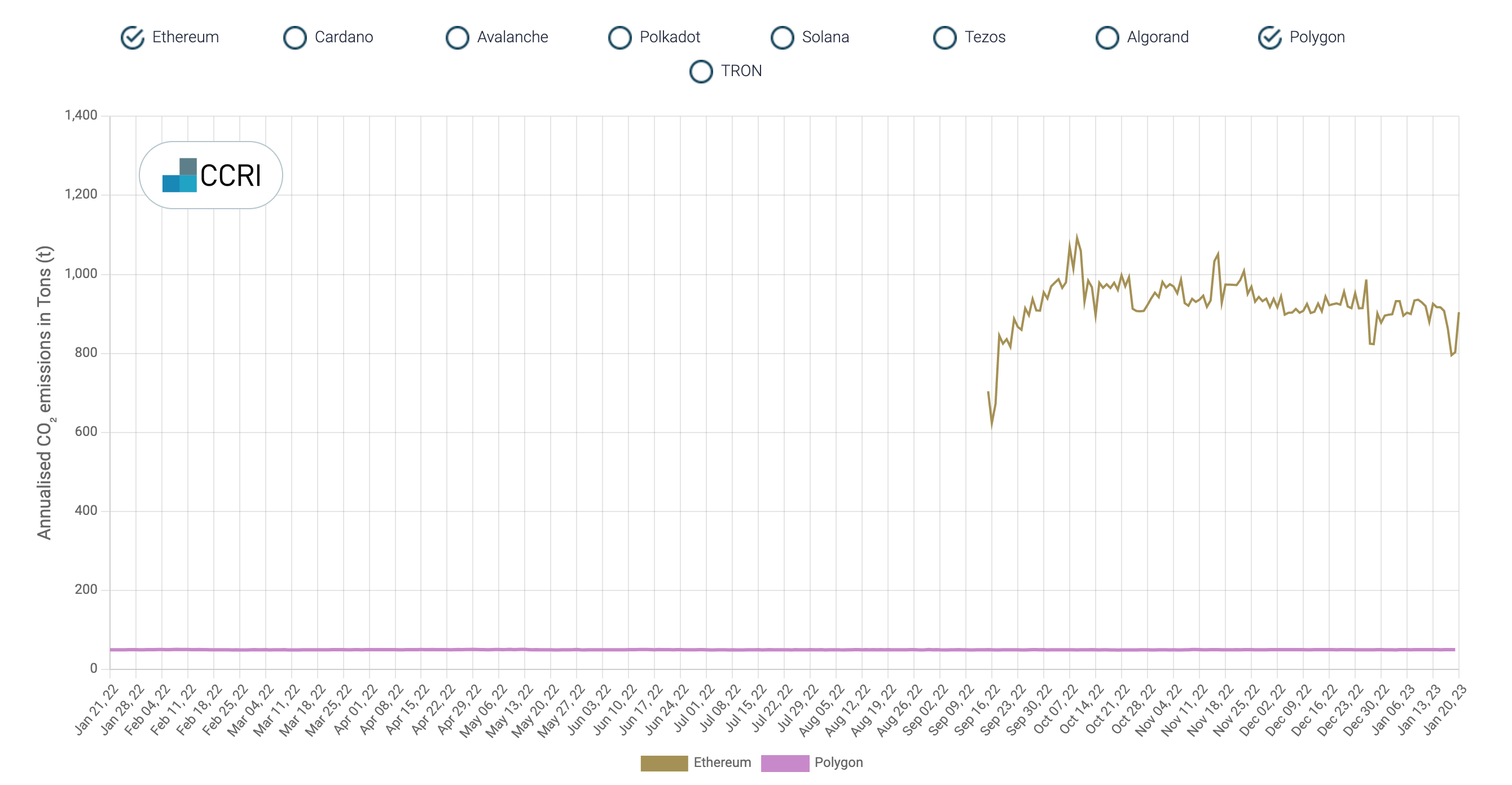Click the Ethereum legend label at bottom
The width and height of the screenshot is (1512, 785).
[722, 762]
